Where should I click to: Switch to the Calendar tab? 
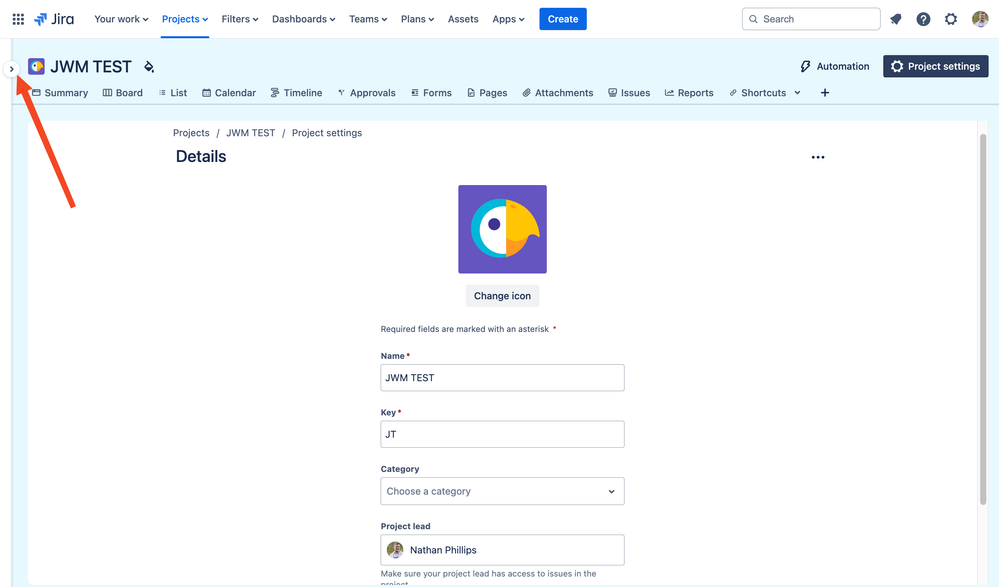pyautogui.click(x=229, y=92)
